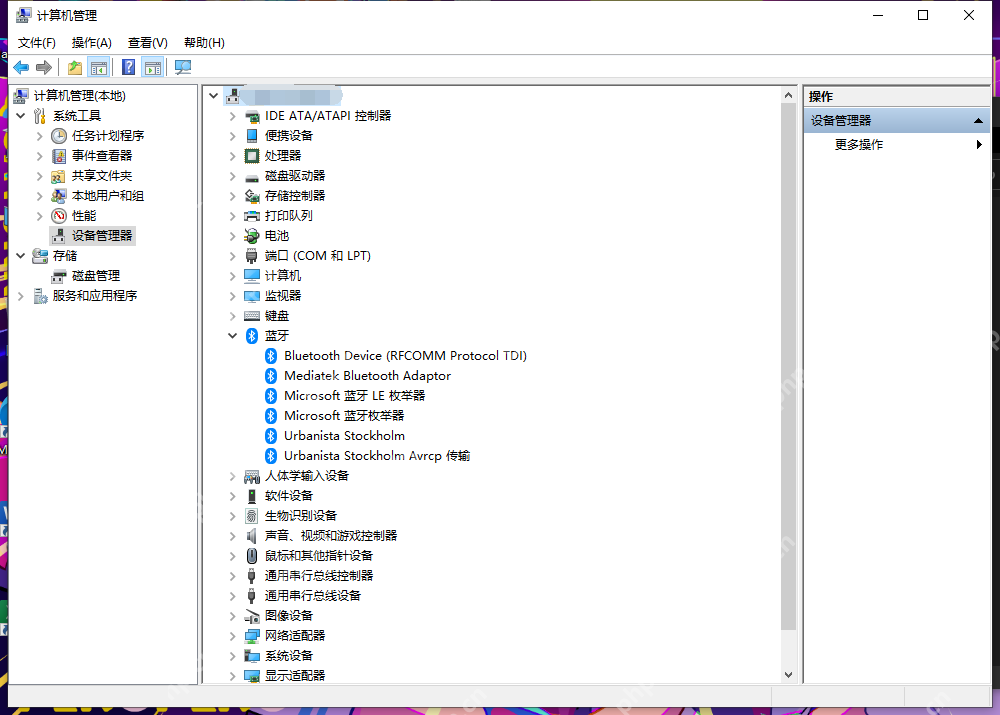Click the 网络适配器 network icon
Image resolution: width=1000 pixels, height=715 pixels.
click(252, 636)
